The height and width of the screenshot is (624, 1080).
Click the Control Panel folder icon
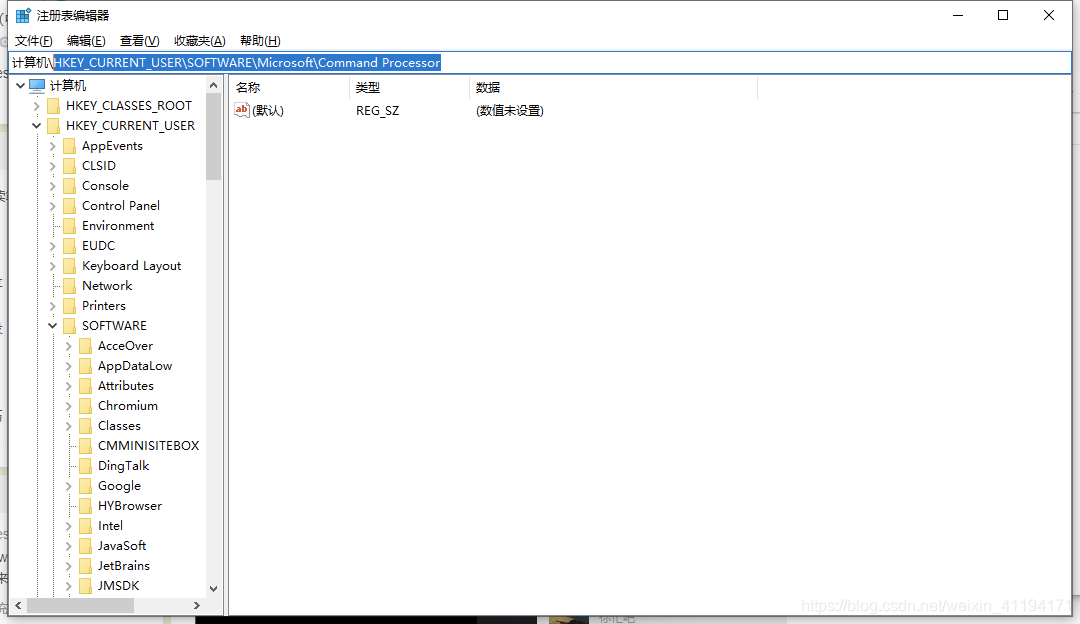(x=69, y=206)
